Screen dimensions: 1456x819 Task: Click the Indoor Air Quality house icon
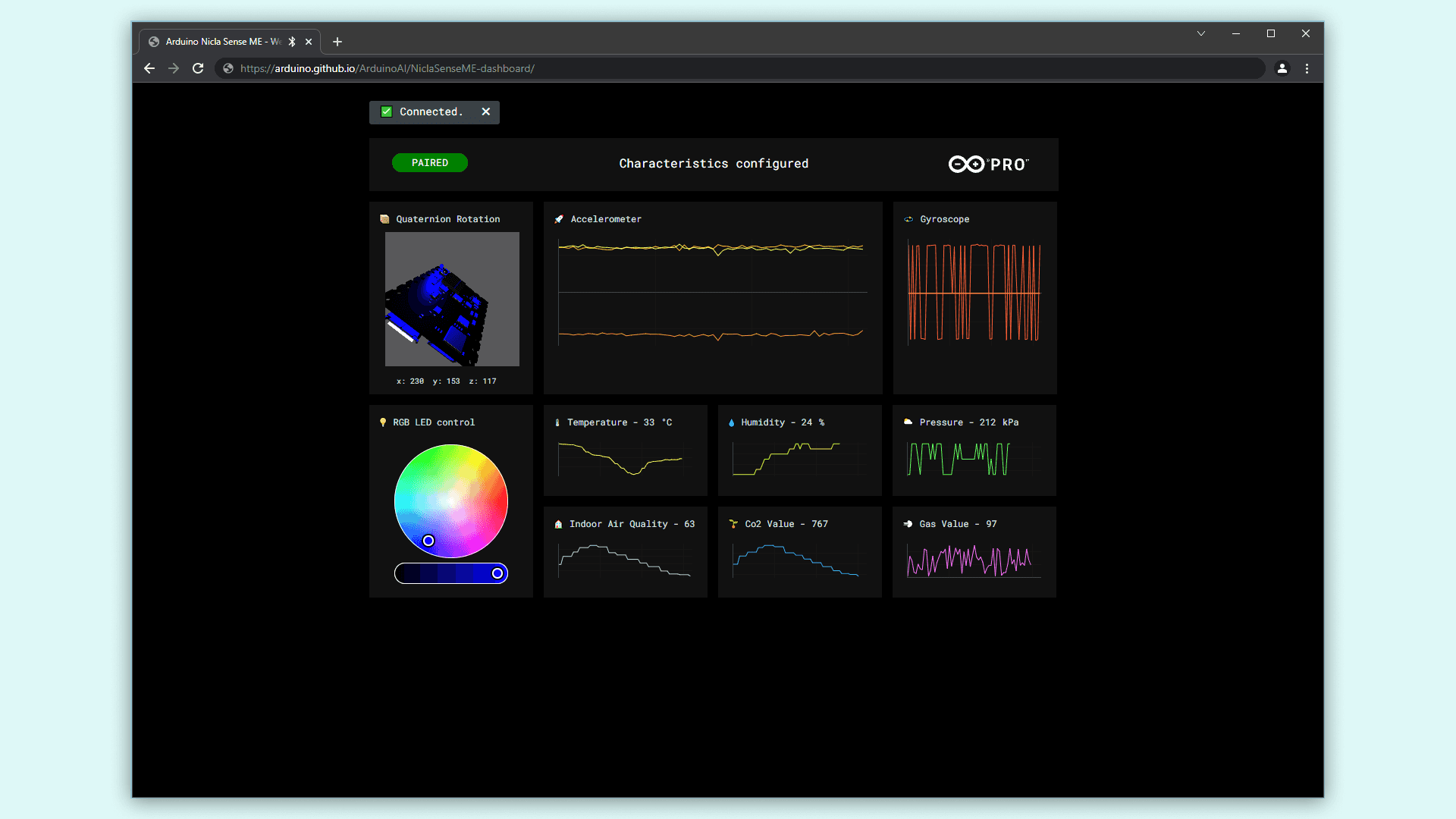click(x=558, y=524)
